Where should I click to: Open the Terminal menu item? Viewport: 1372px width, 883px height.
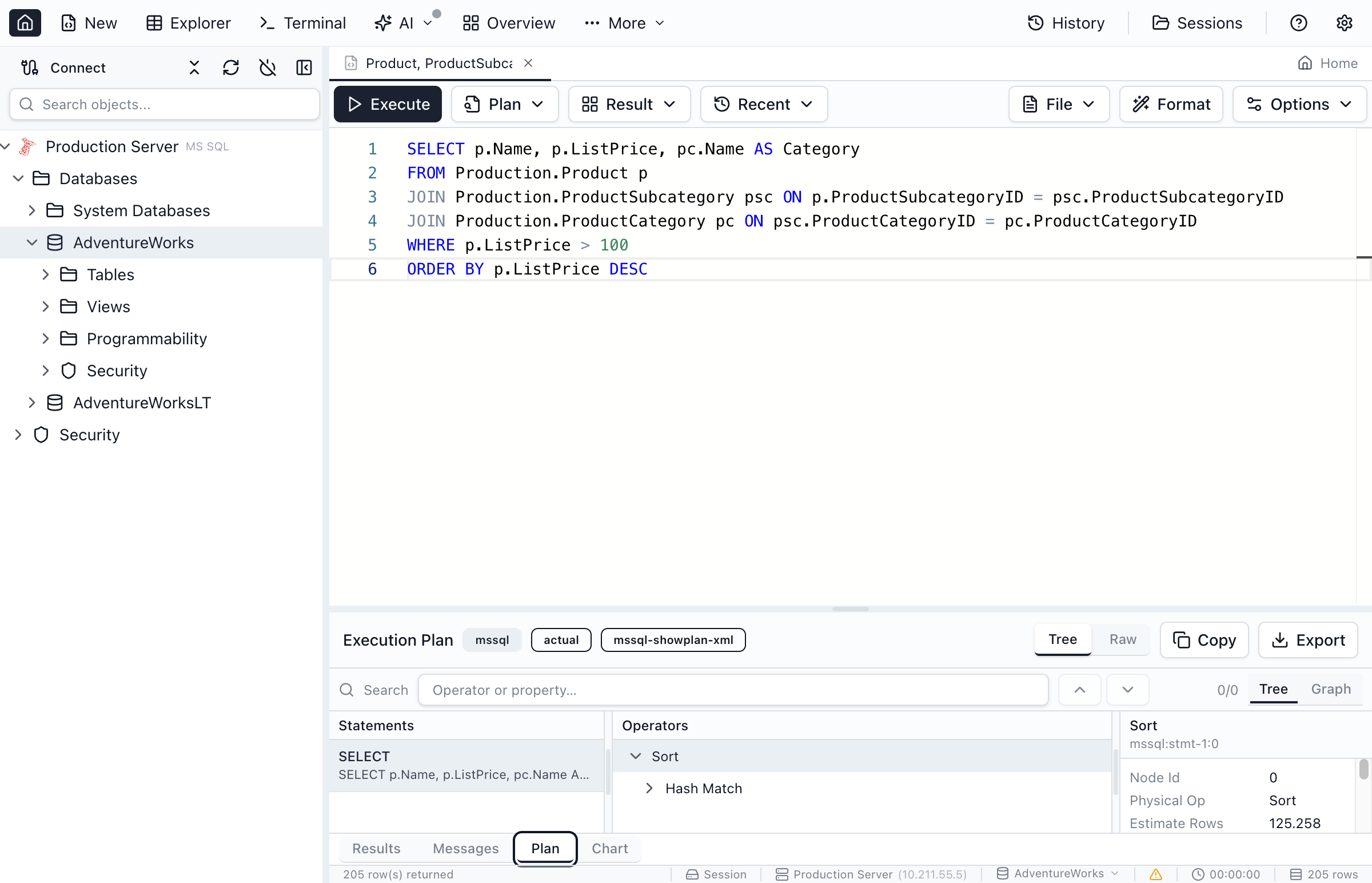pos(302,23)
